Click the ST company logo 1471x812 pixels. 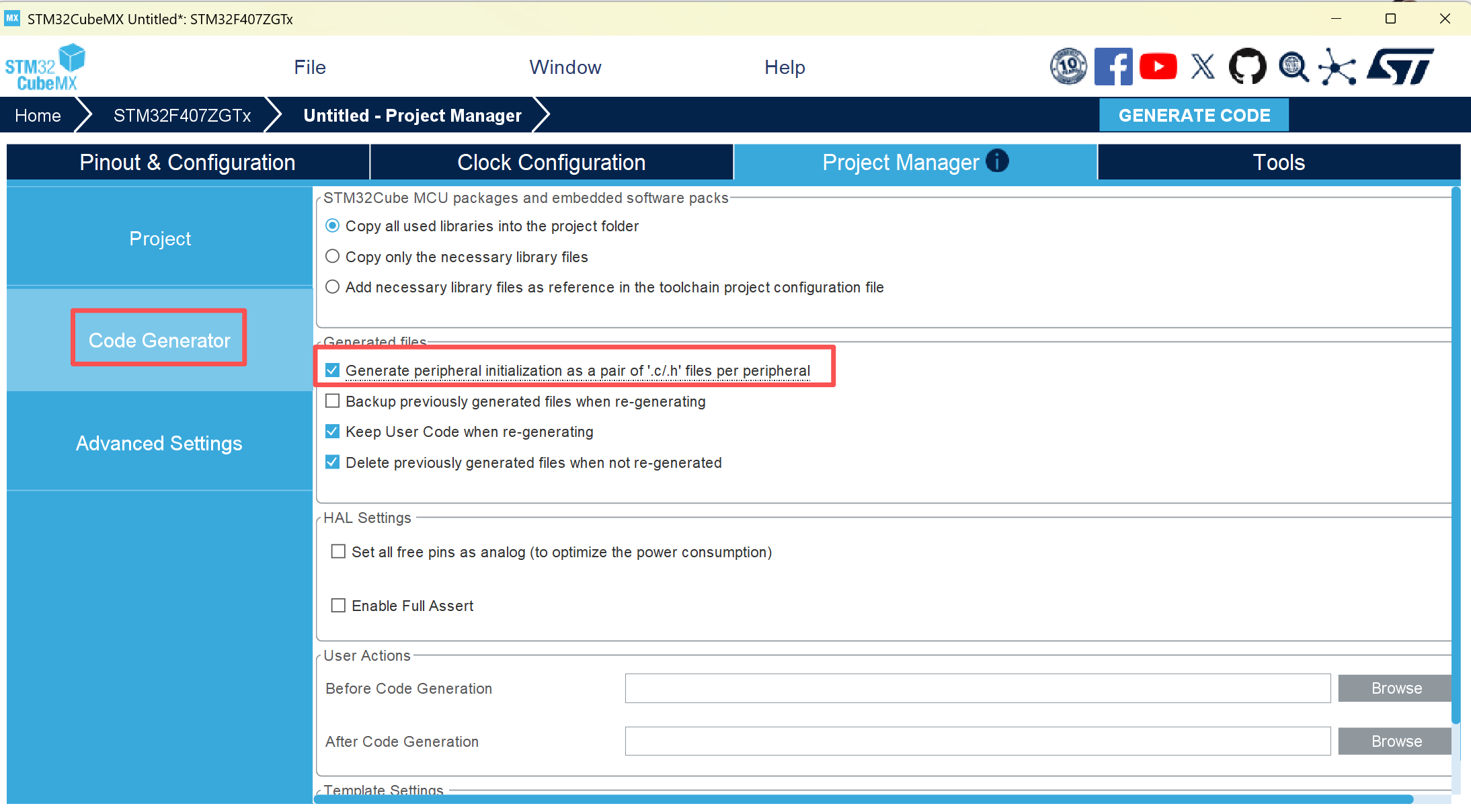(1400, 67)
